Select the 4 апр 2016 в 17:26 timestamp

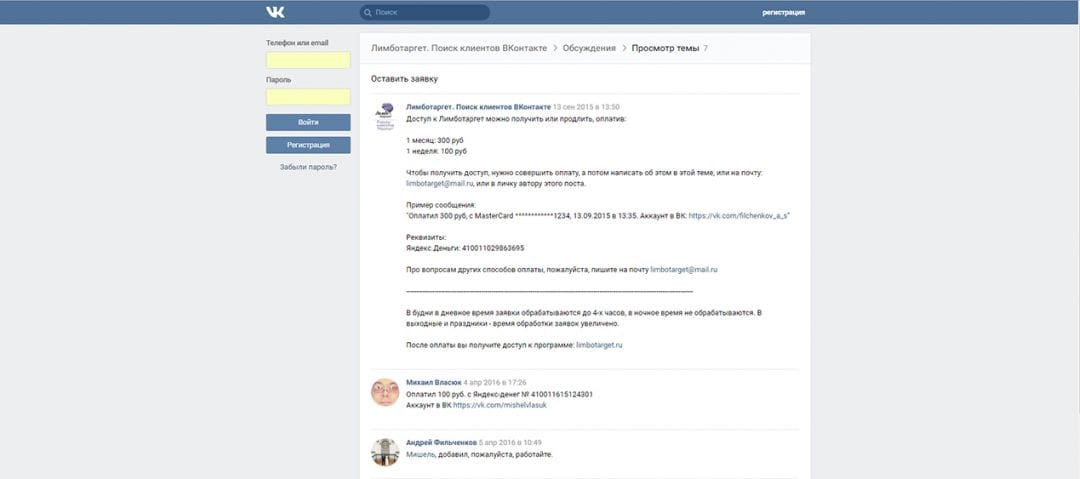pyautogui.click(x=495, y=382)
